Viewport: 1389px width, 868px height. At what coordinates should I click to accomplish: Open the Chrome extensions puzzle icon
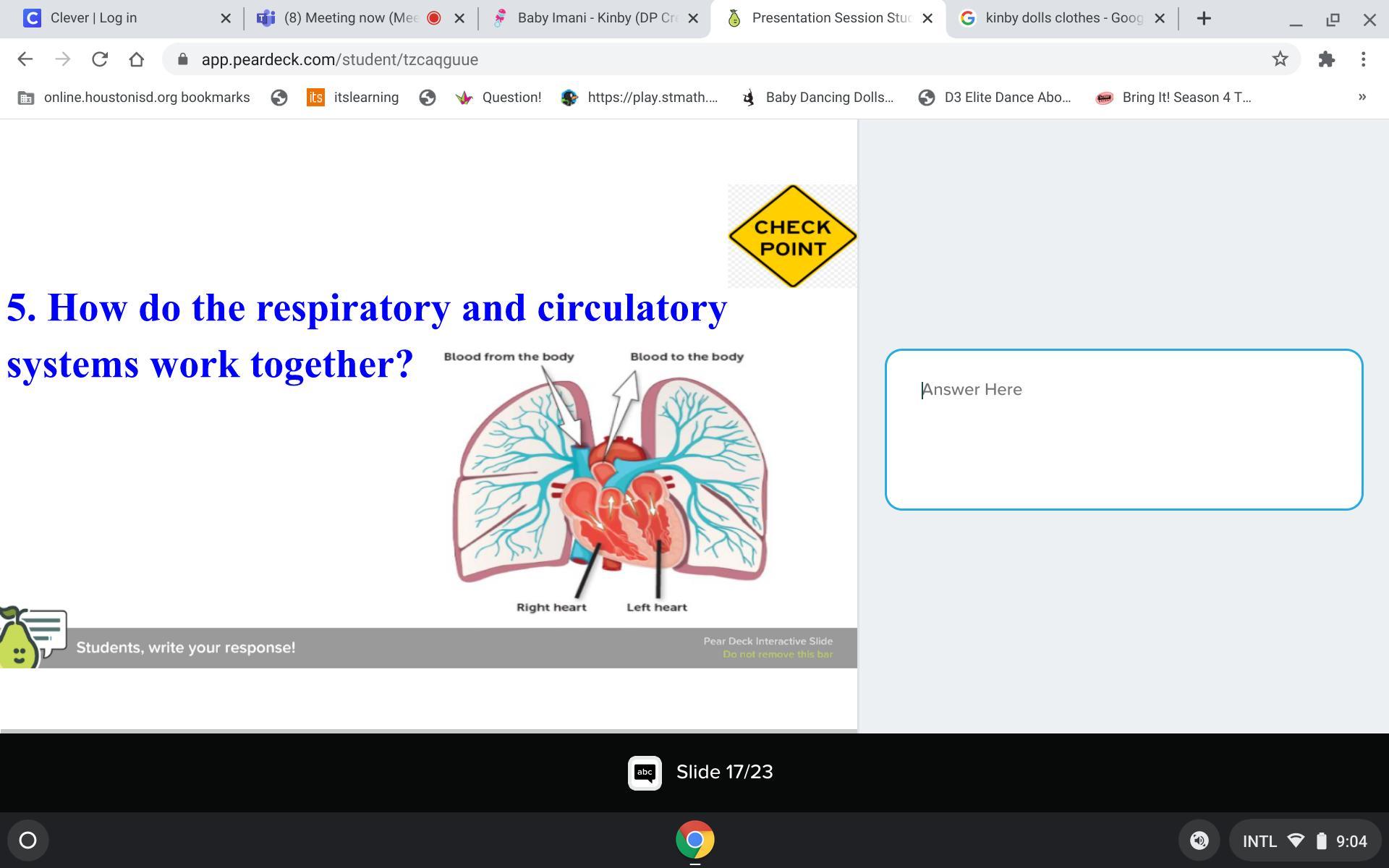[x=1326, y=59]
